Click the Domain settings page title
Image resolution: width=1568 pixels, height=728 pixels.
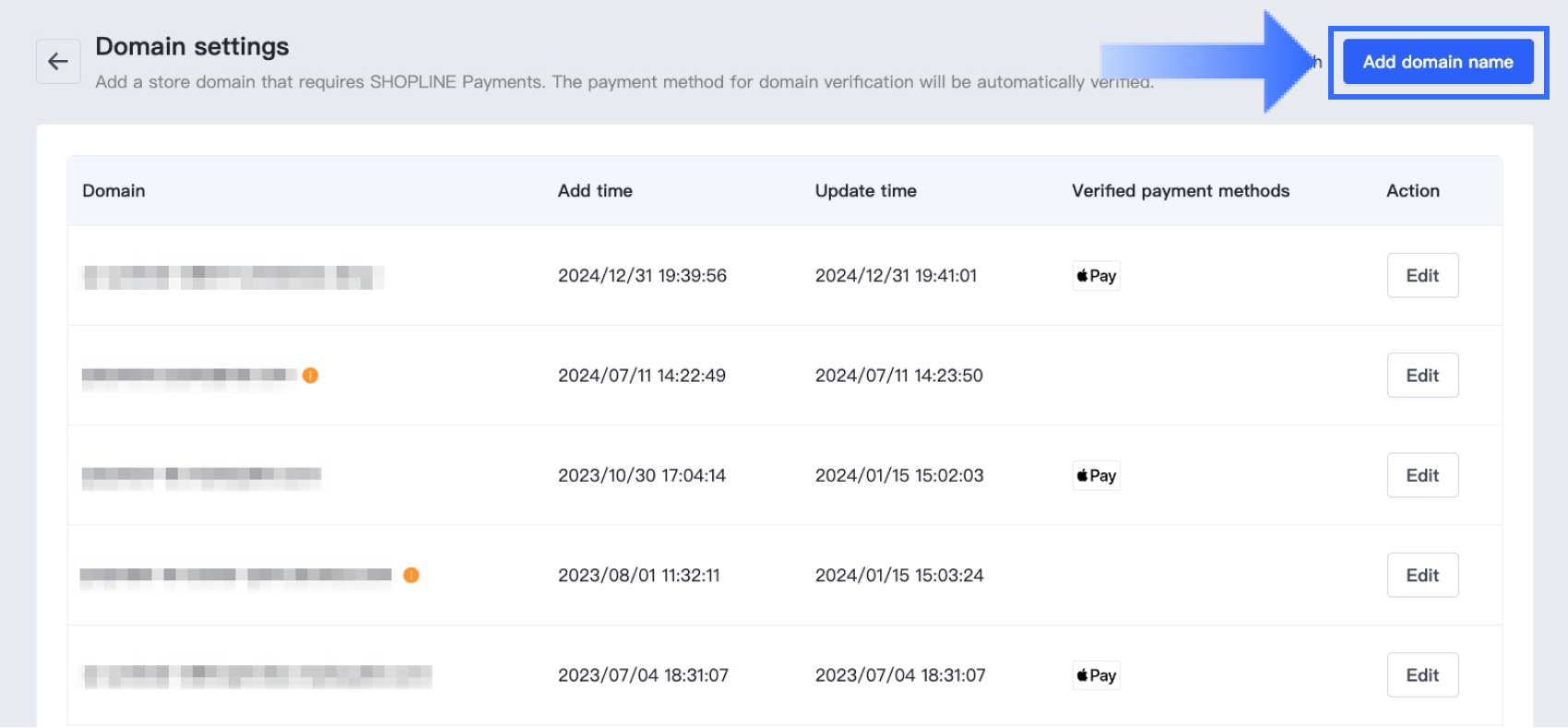(x=192, y=46)
